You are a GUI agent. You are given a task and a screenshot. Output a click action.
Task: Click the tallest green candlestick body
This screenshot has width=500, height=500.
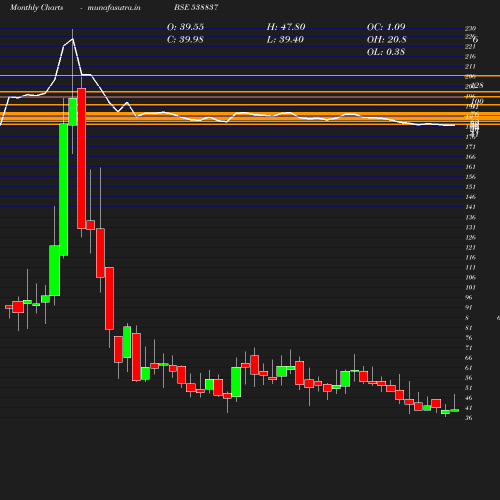click(64, 190)
